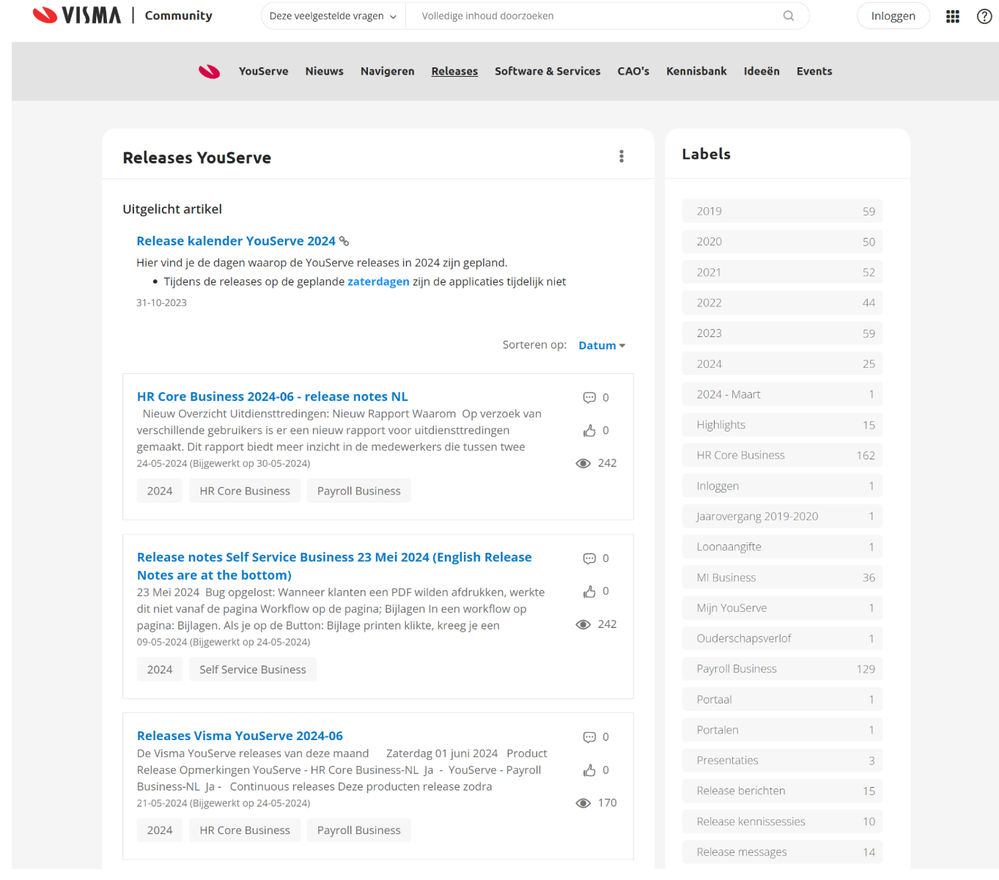Open the Kennisbank menu item
The width and height of the screenshot is (999, 880).
coord(696,71)
